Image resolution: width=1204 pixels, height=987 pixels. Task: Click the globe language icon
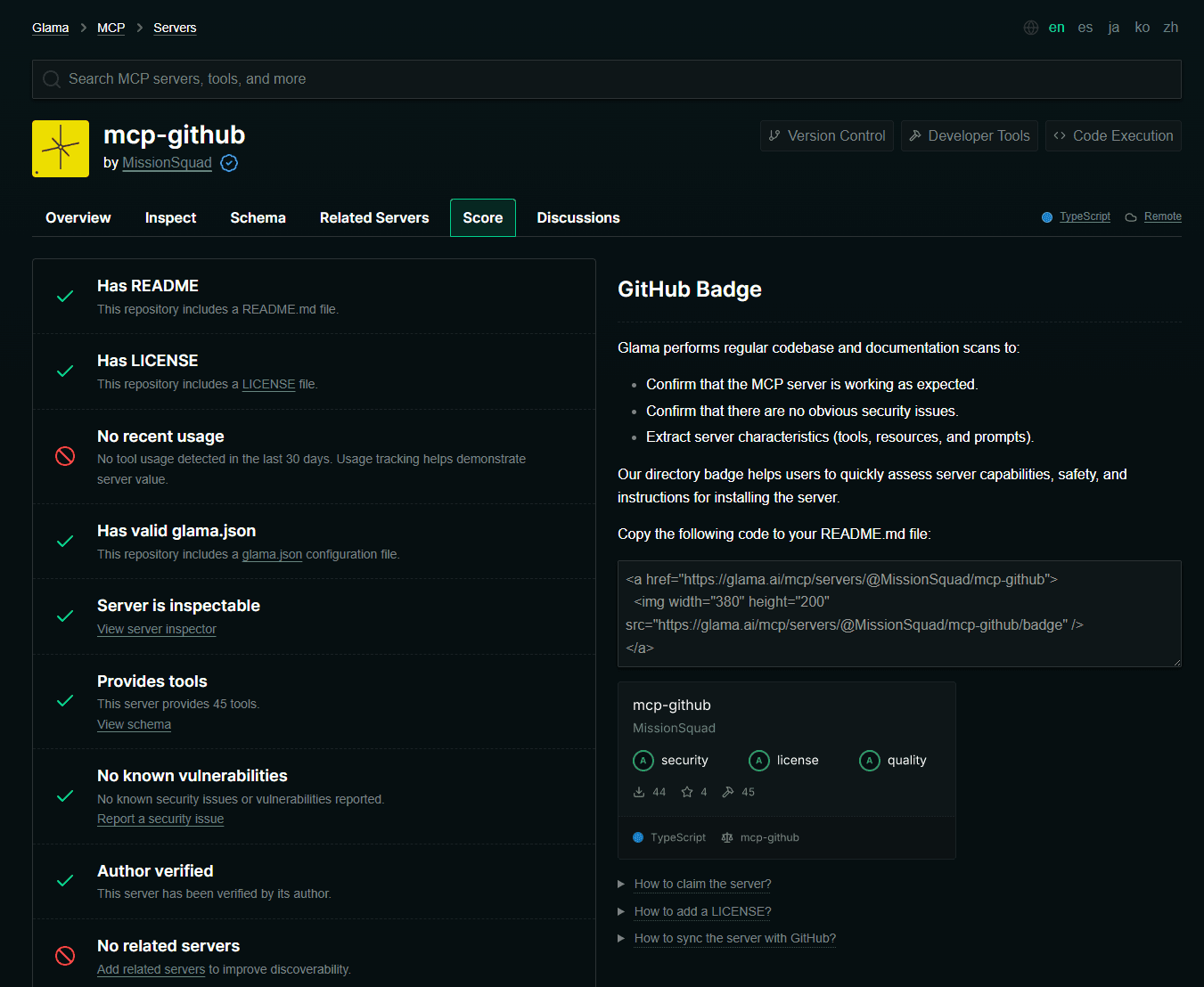(1031, 27)
